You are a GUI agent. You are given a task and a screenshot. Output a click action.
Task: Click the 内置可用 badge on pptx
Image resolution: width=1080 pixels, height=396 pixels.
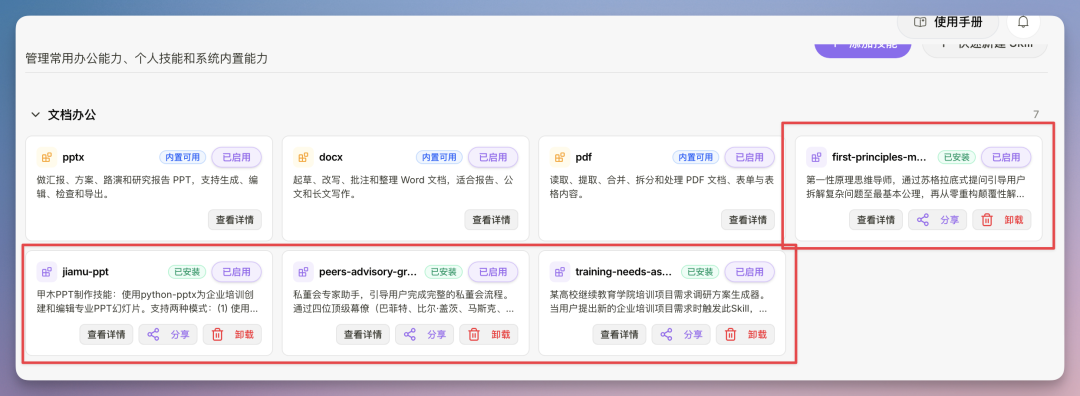pyautogui.click(x=183, y=157)
